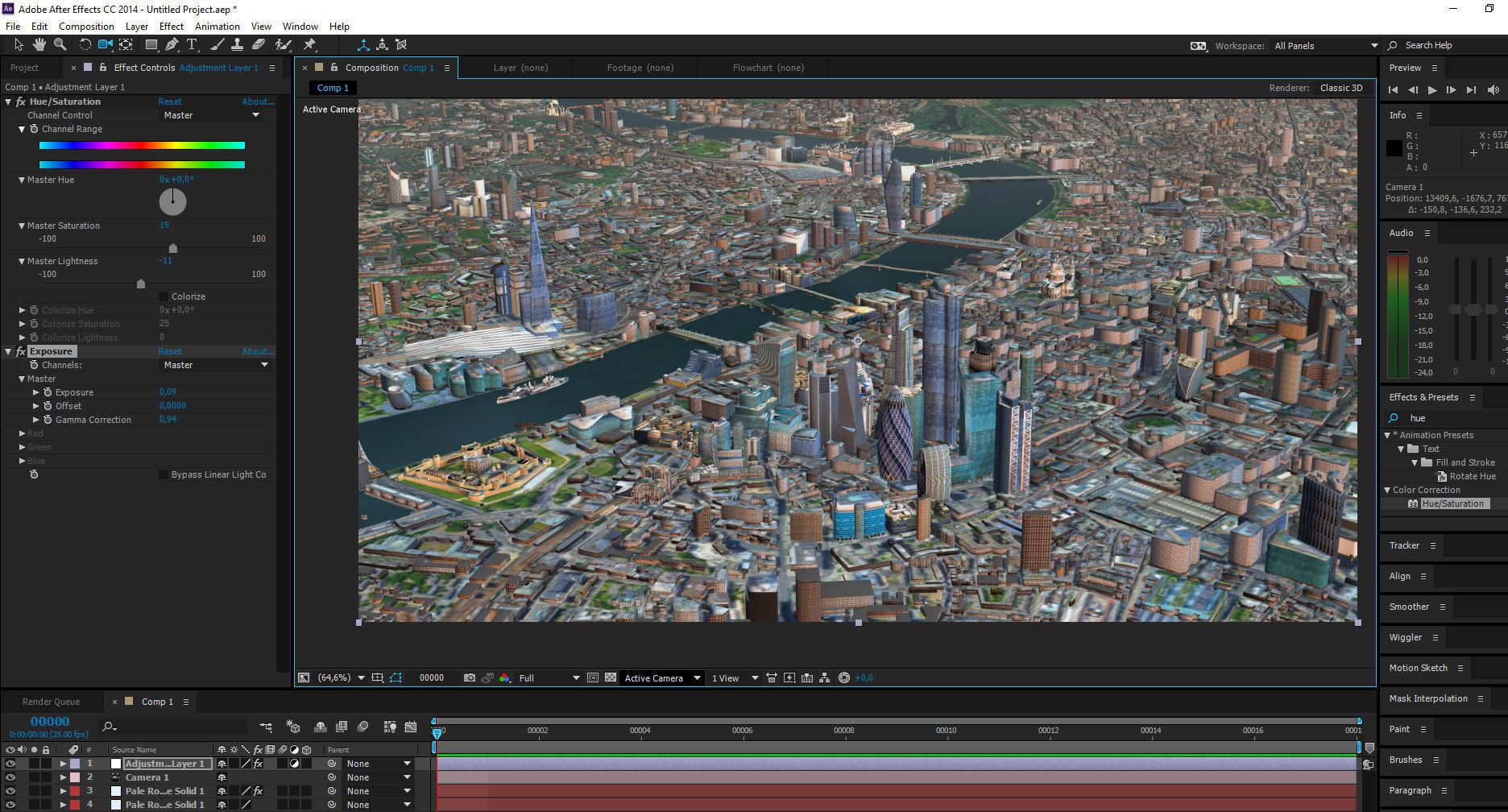Open Parent dropdown for Camera 1
This screenshot has width=1508, height=812.
(x=379, y=777)
